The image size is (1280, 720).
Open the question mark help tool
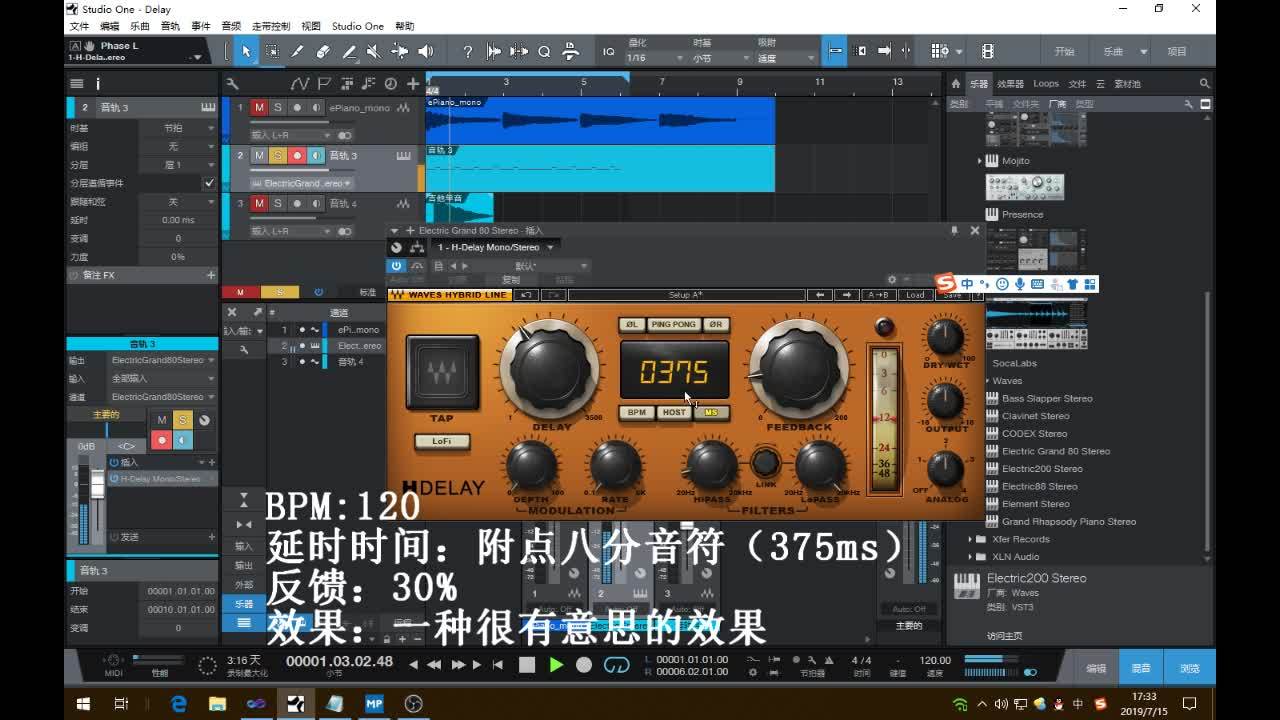tap(467, 51)
